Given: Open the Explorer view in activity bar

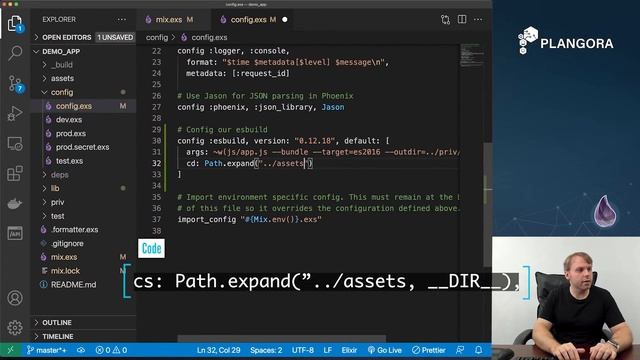Looking at the screenshot, I should pos(15,24).
